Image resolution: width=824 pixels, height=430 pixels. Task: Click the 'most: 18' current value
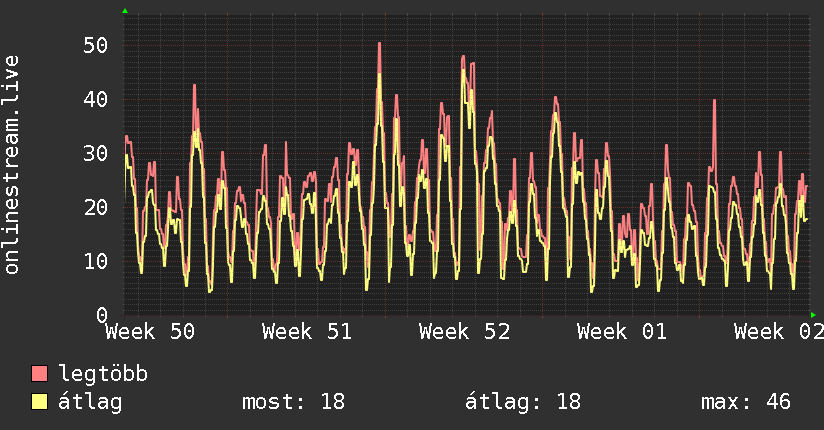pyautogui.click(x=293, y=402)
